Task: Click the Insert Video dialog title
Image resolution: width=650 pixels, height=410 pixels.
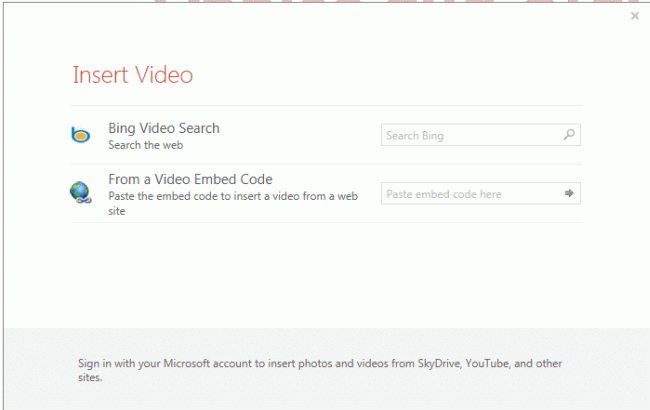Action: click(133, 75)
